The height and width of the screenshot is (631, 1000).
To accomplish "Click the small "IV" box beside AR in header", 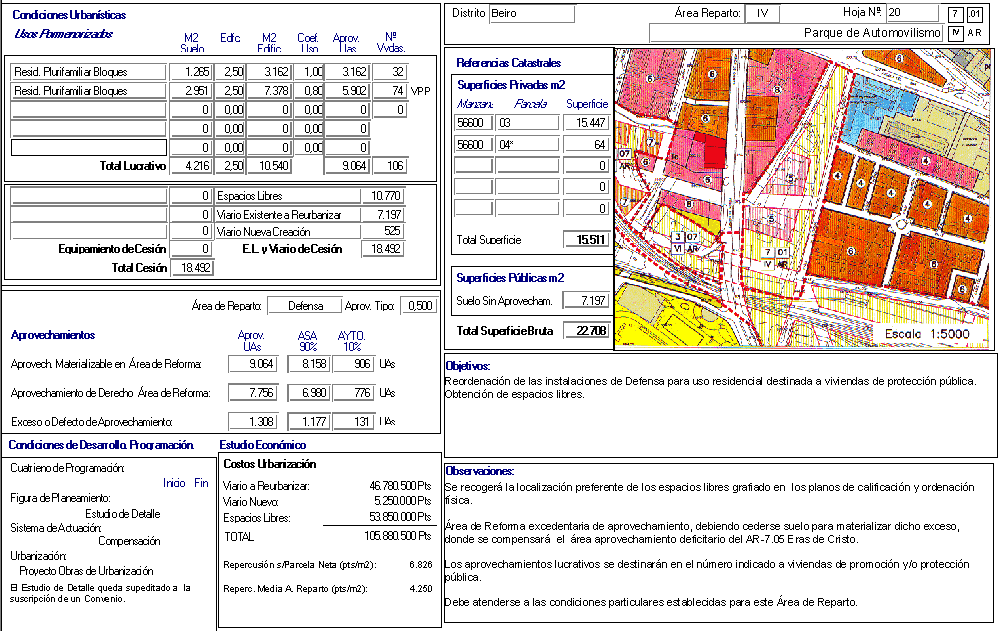I will [x=955, y=33].
